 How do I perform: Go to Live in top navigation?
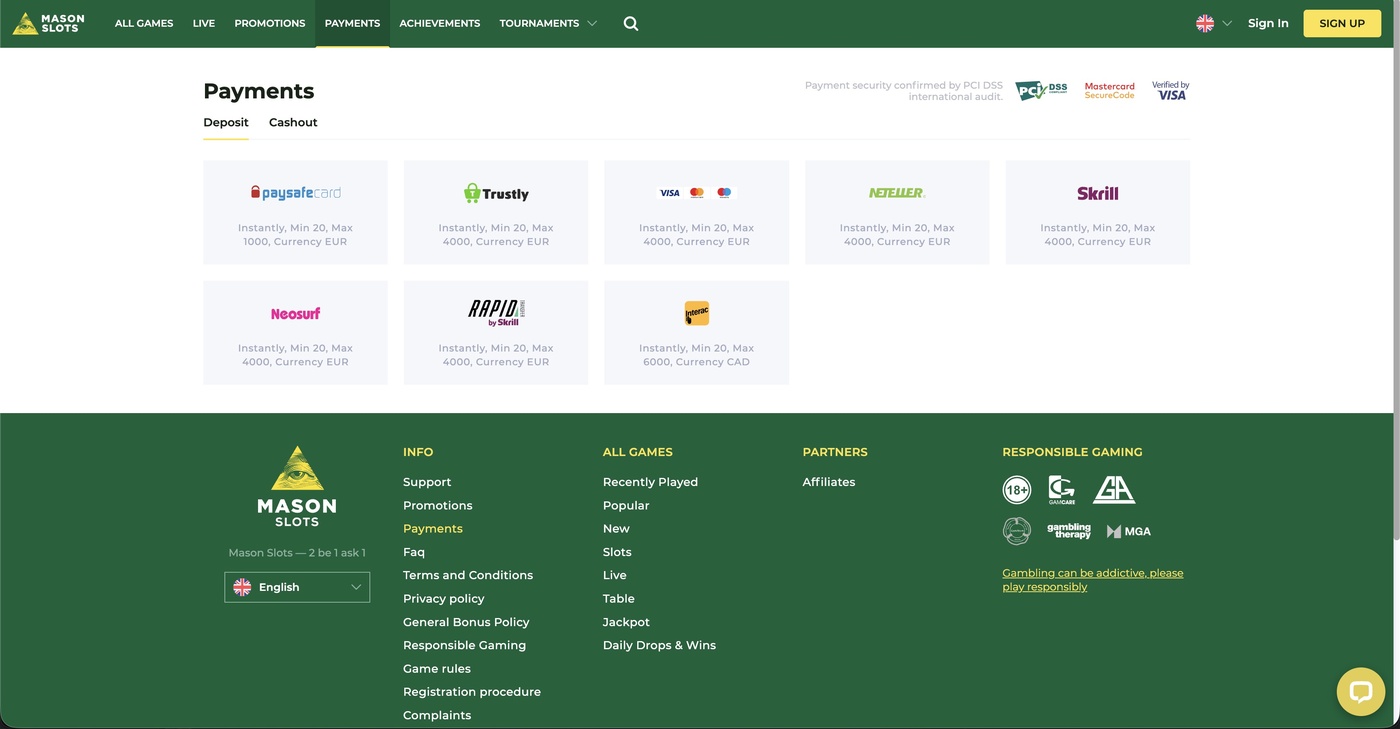[204, 23]
